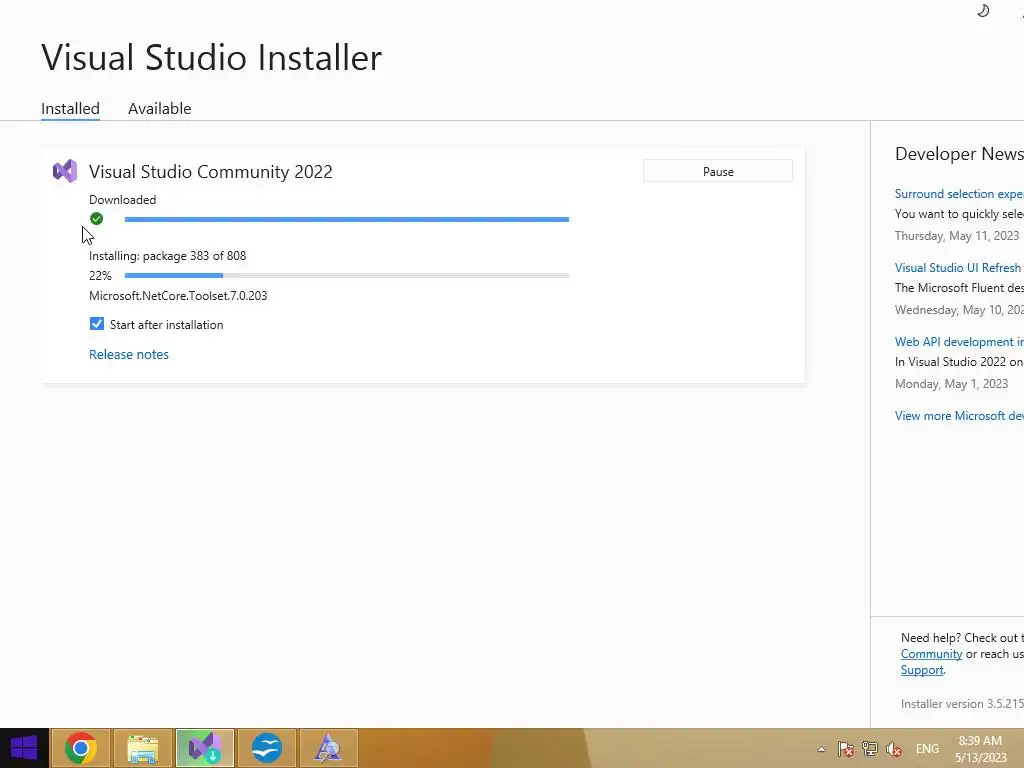Pause the Visual Studio installation
The width and height of the screenshot is (1024, 768).
pos(718,171)
